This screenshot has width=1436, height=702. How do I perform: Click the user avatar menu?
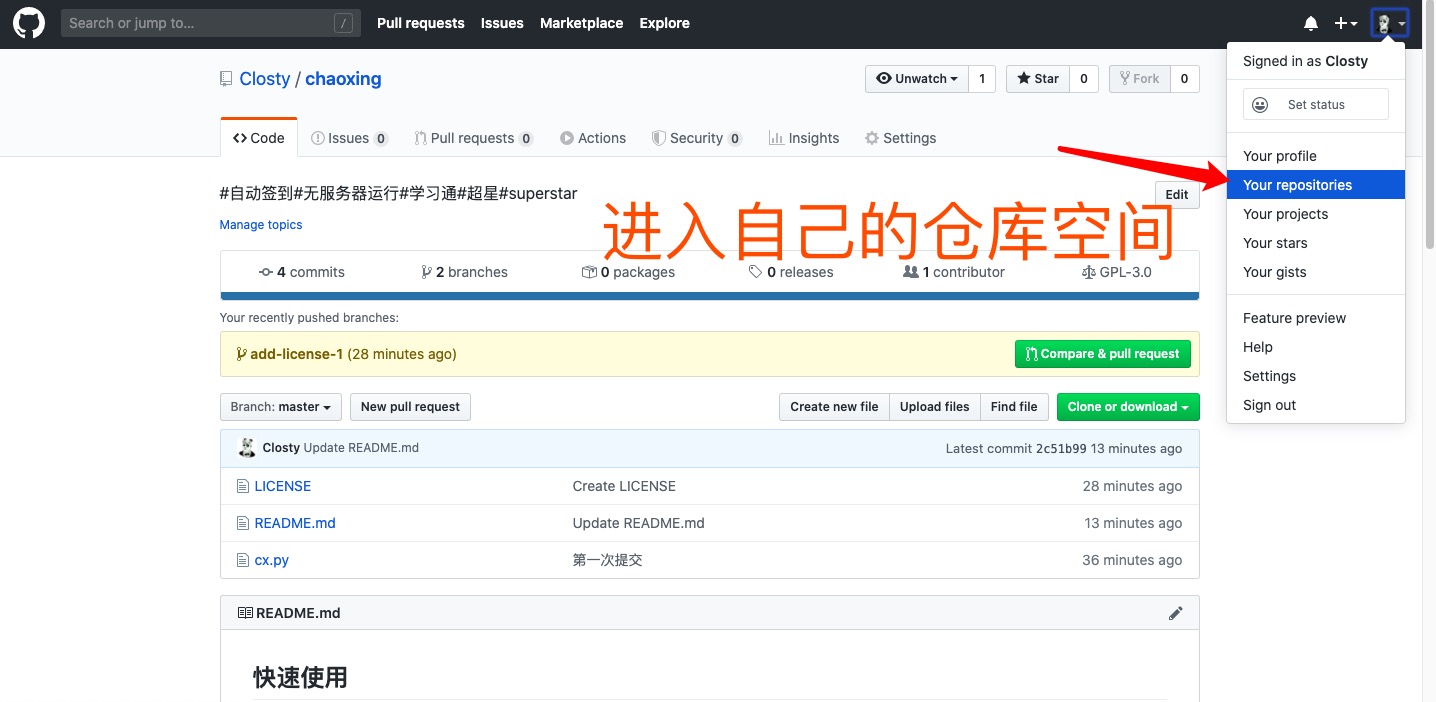pyautogui.click(x=1390, y=23)
